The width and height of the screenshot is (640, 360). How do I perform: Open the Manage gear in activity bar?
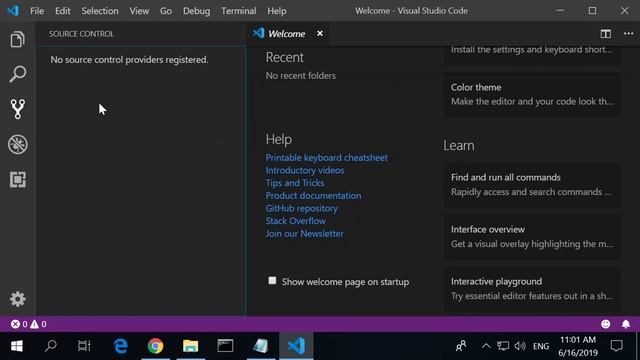click(x=18, y=299)
